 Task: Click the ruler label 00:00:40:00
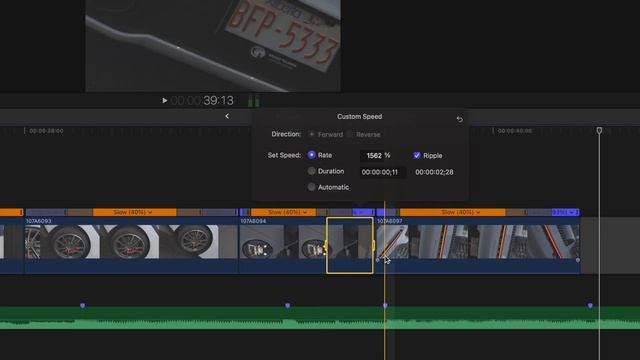515,131
